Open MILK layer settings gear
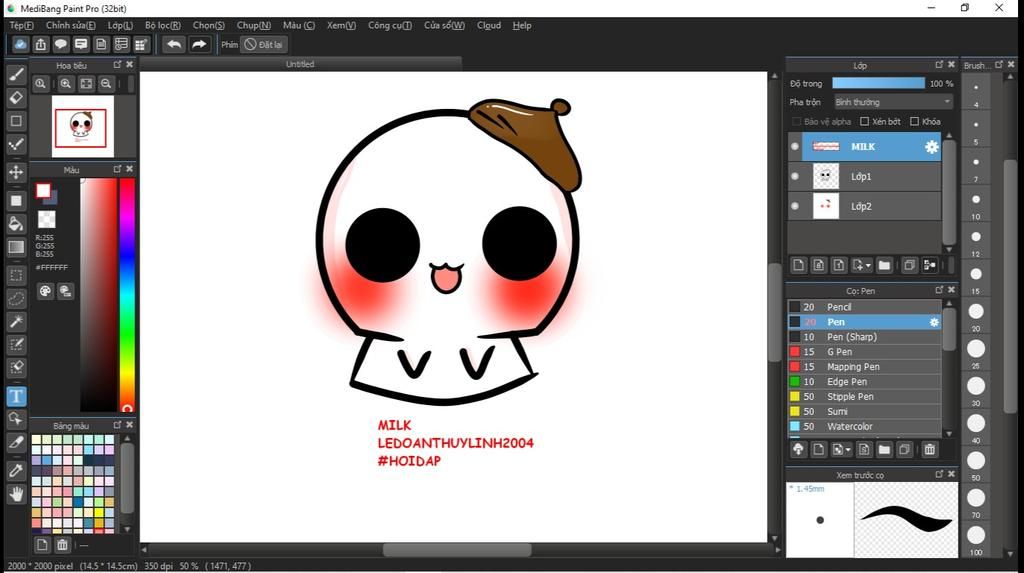Screen dimensions: 1024x573 [x=931, y=147]
